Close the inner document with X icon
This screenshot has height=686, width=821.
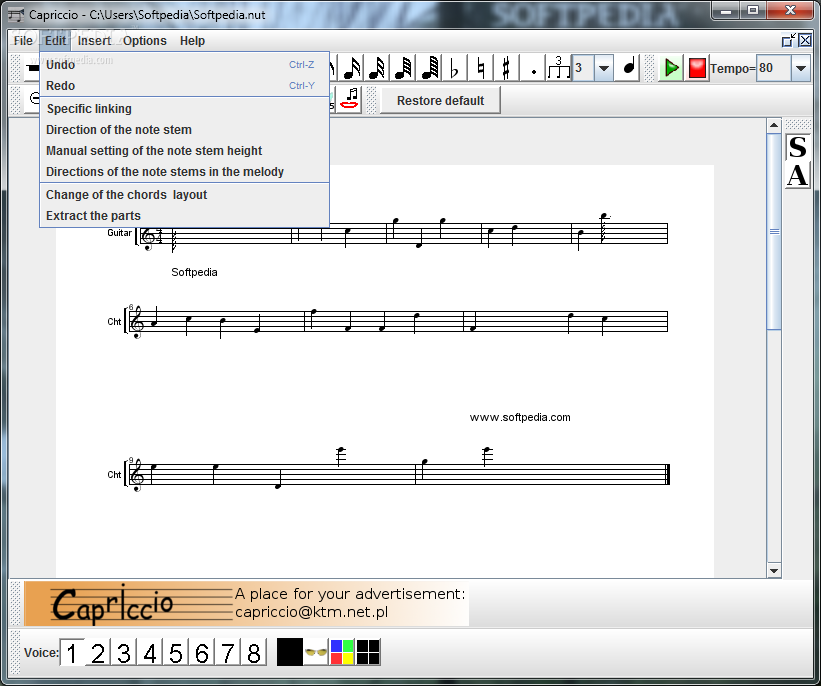805,40
